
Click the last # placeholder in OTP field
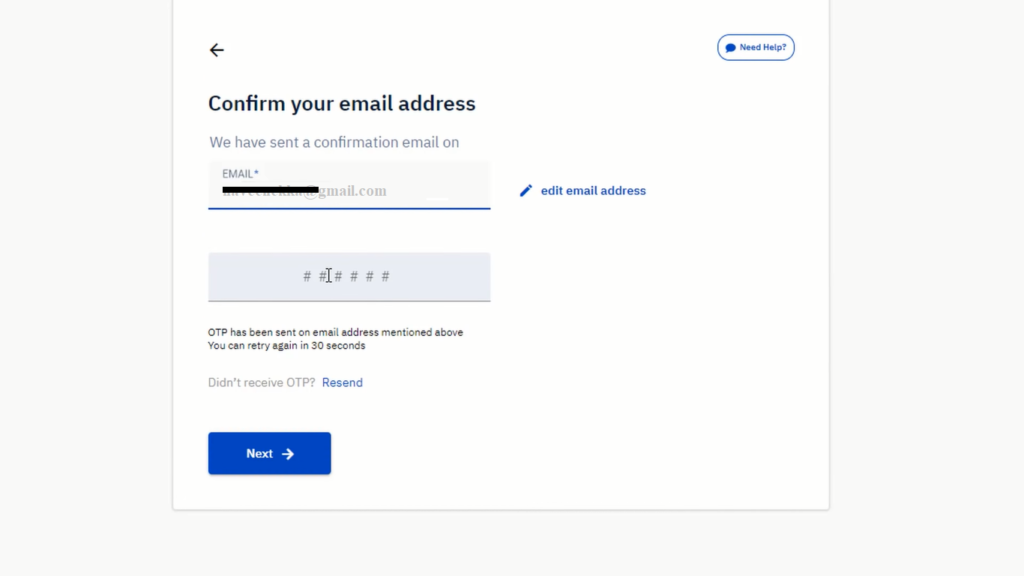click(x=385, y=276)
